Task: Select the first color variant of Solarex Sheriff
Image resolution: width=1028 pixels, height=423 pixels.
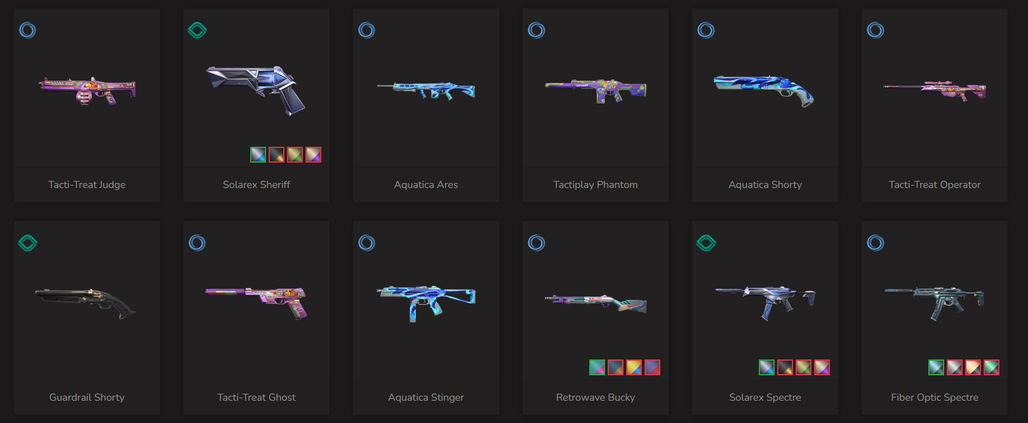Action: [x=258, y=155]
